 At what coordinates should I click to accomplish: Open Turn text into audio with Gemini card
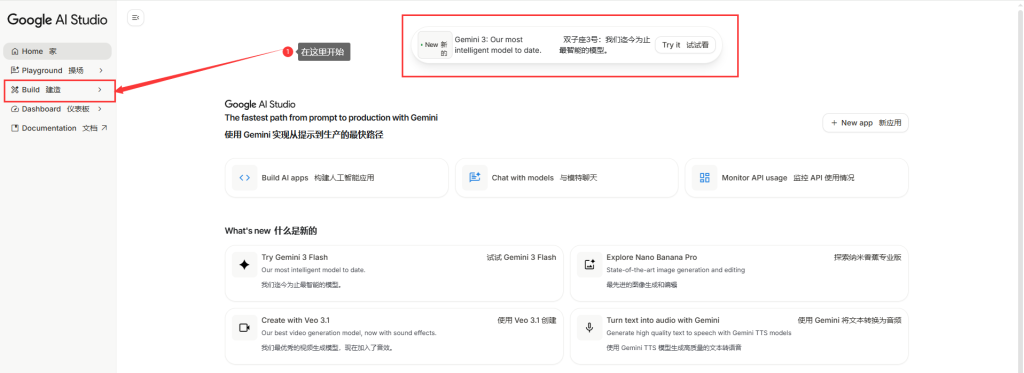pos(739,336)
